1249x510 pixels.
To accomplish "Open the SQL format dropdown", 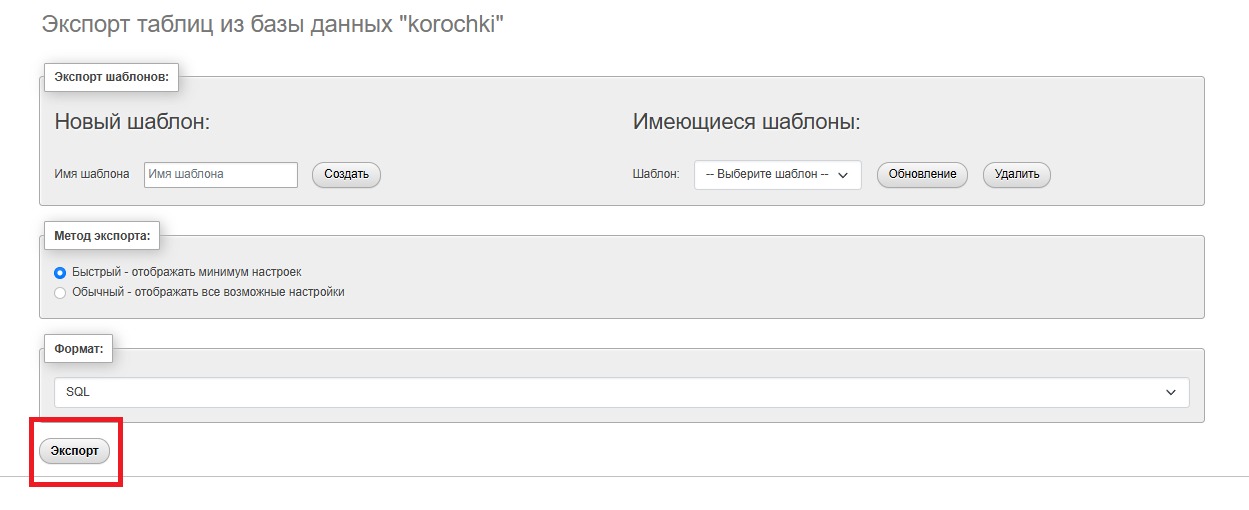I will click(620, 392).
